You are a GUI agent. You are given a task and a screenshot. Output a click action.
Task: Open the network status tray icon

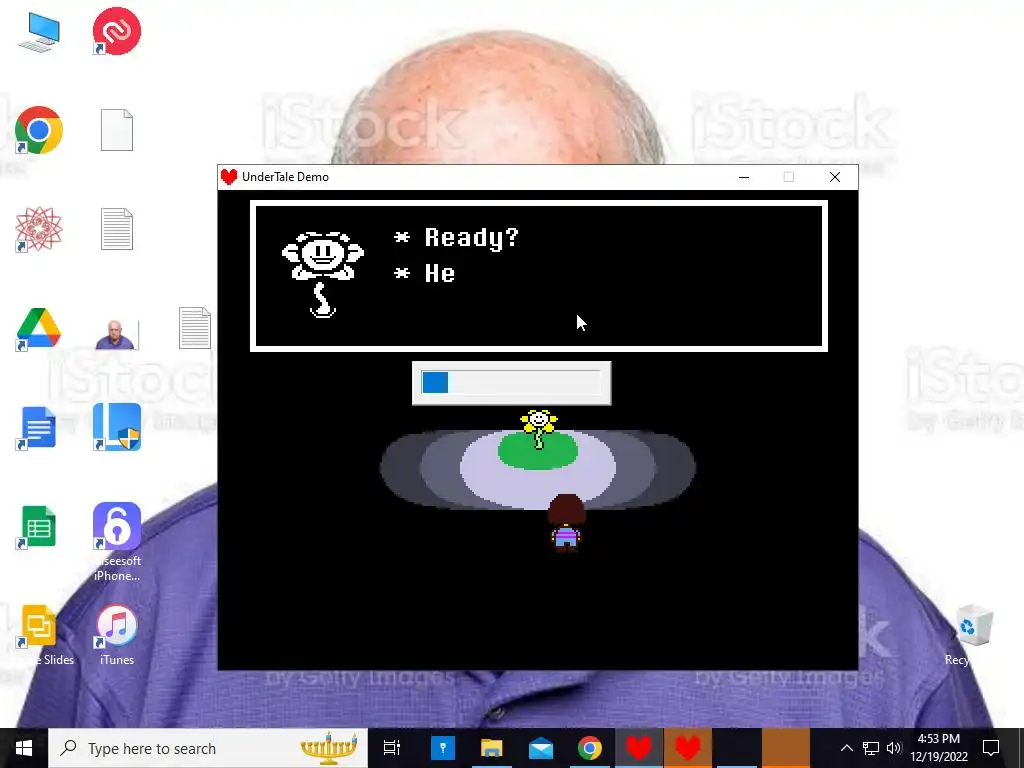[871, 748]
